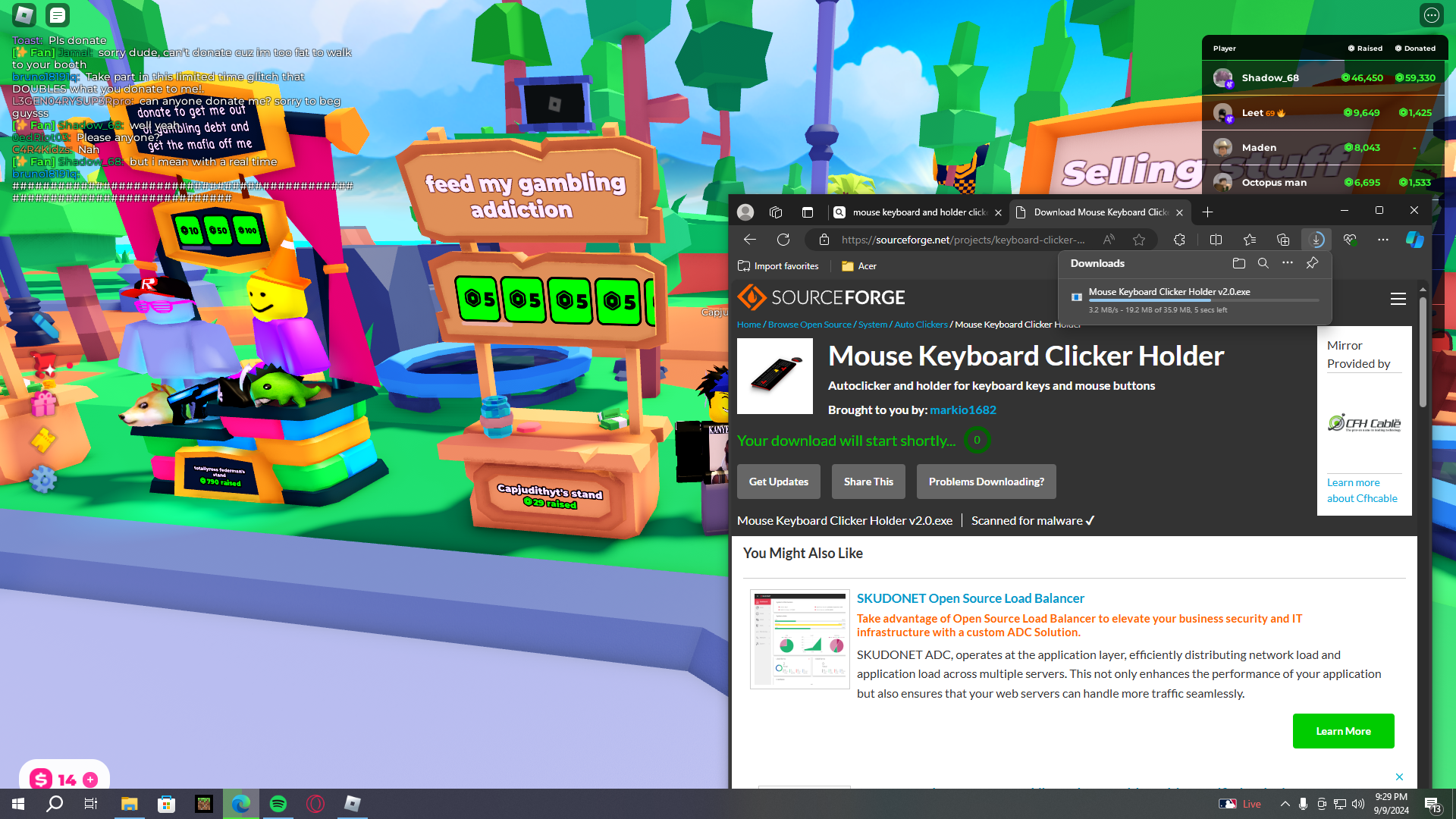Screen dimensions: 1456x819
Task: Open markio1682 author link
Action: tap(962, 409)
